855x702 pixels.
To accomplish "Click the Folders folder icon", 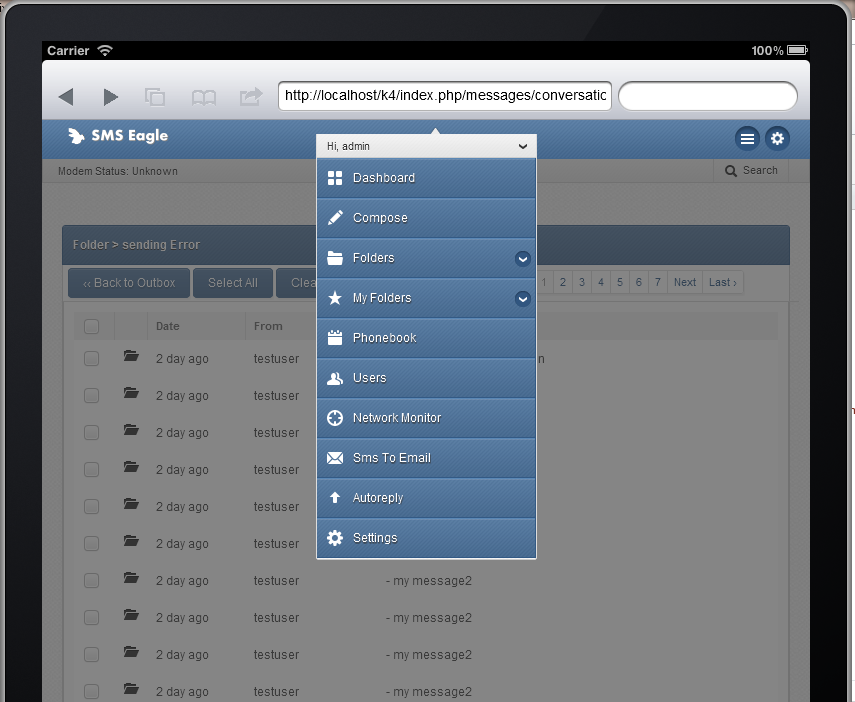I will (335, 257).
